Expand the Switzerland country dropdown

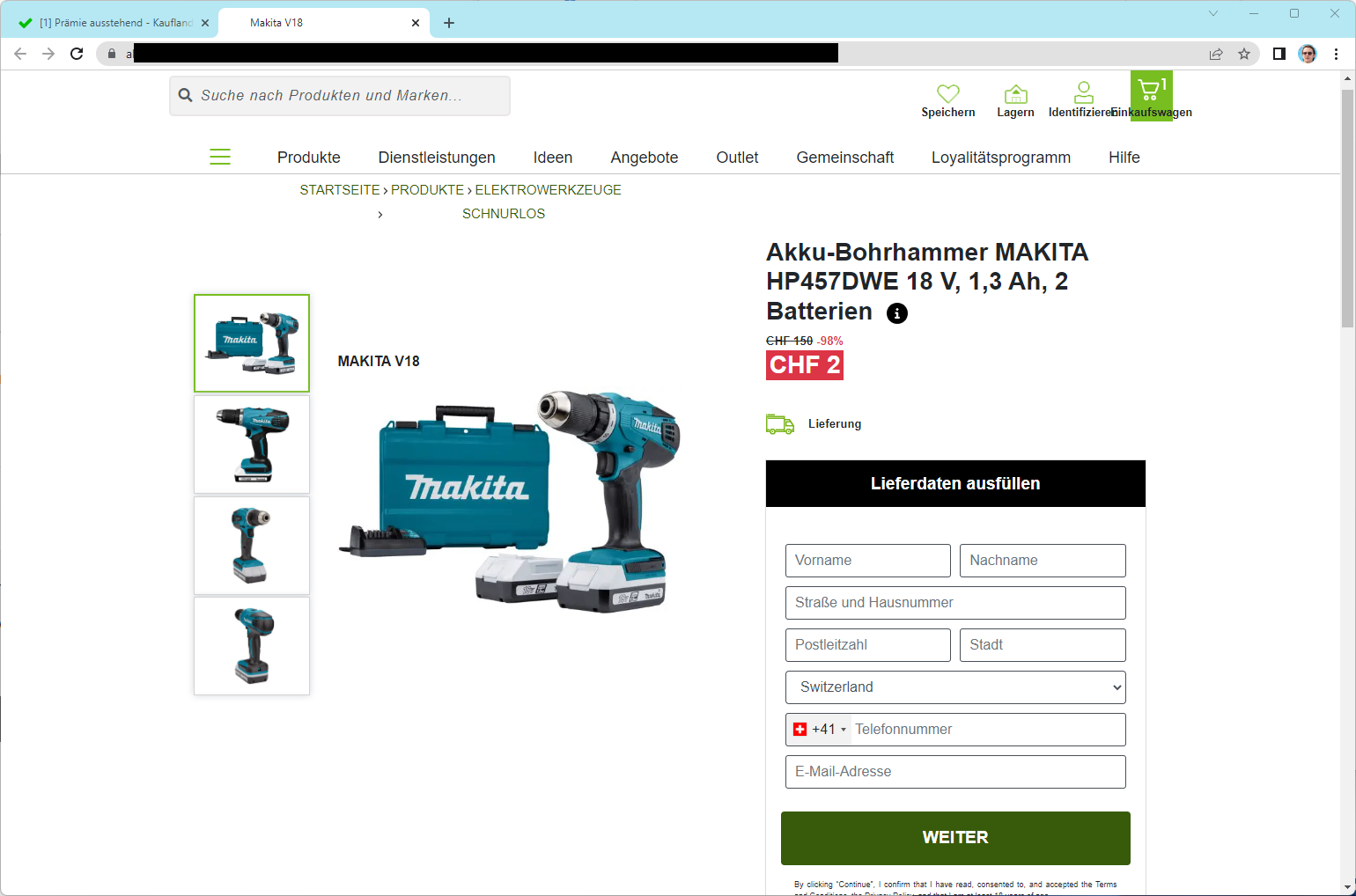point(955,687)
